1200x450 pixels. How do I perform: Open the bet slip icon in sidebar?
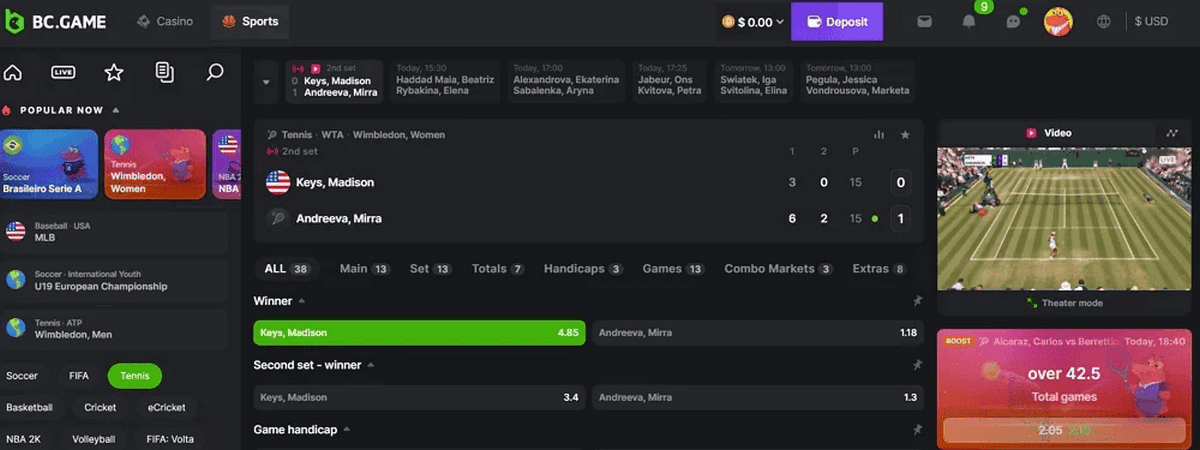point(165,72)
